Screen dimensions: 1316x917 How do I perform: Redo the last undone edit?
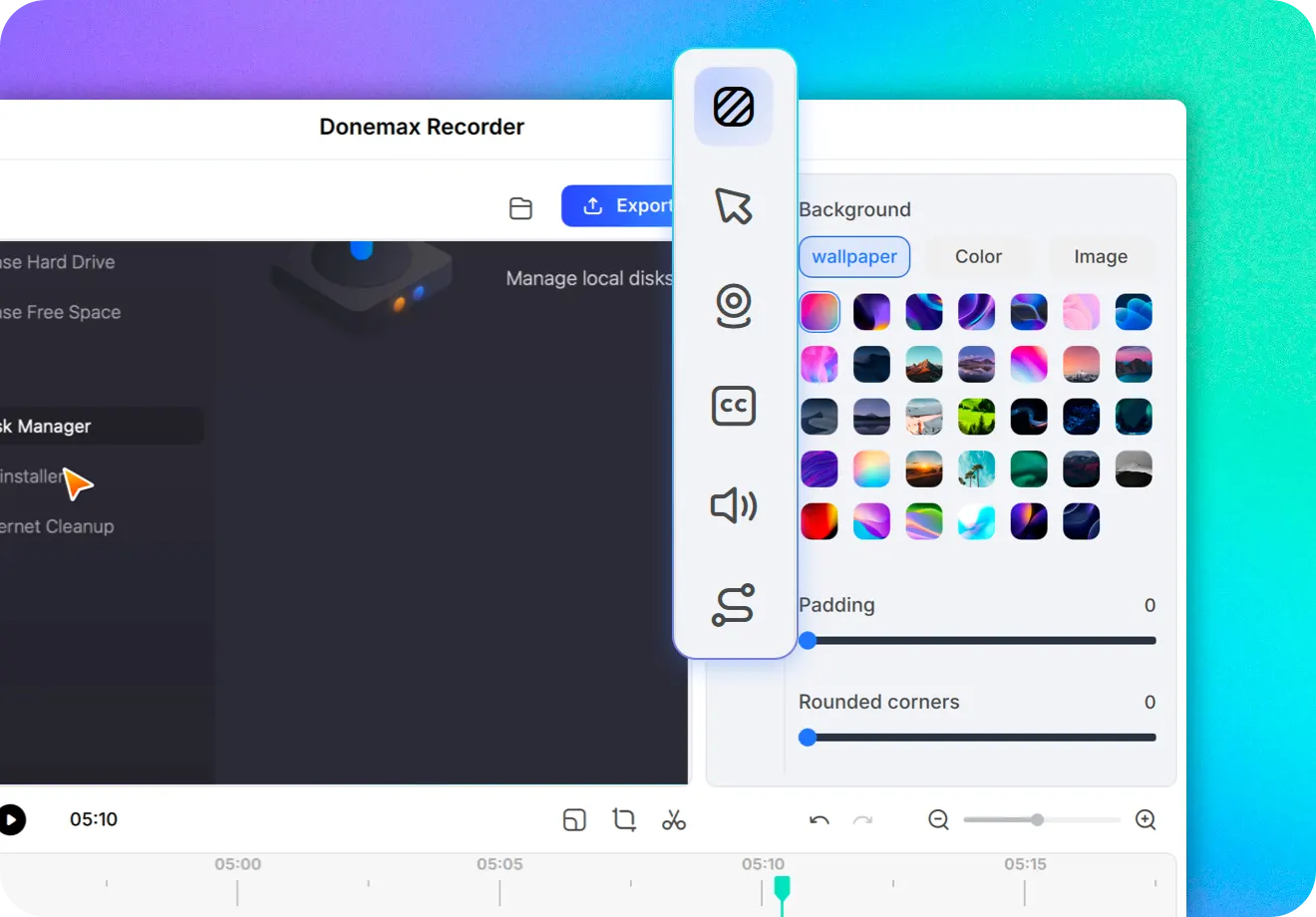pos(862,819)
